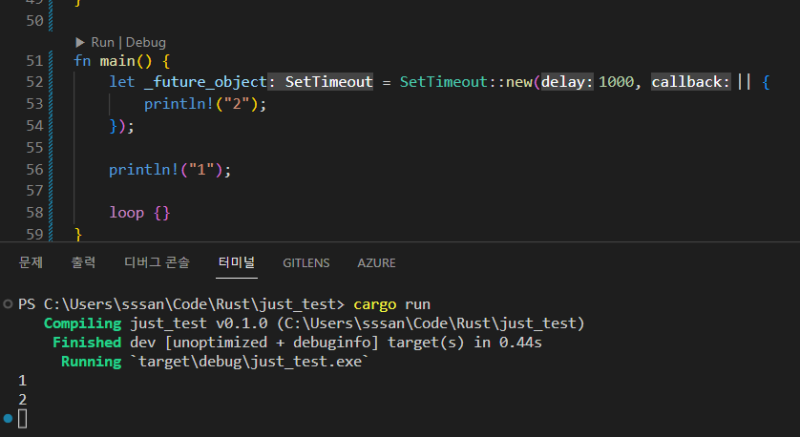Click the Debug code lens above main
The height and width of the screenshot is (437, 800).
(x=146, y=43)
